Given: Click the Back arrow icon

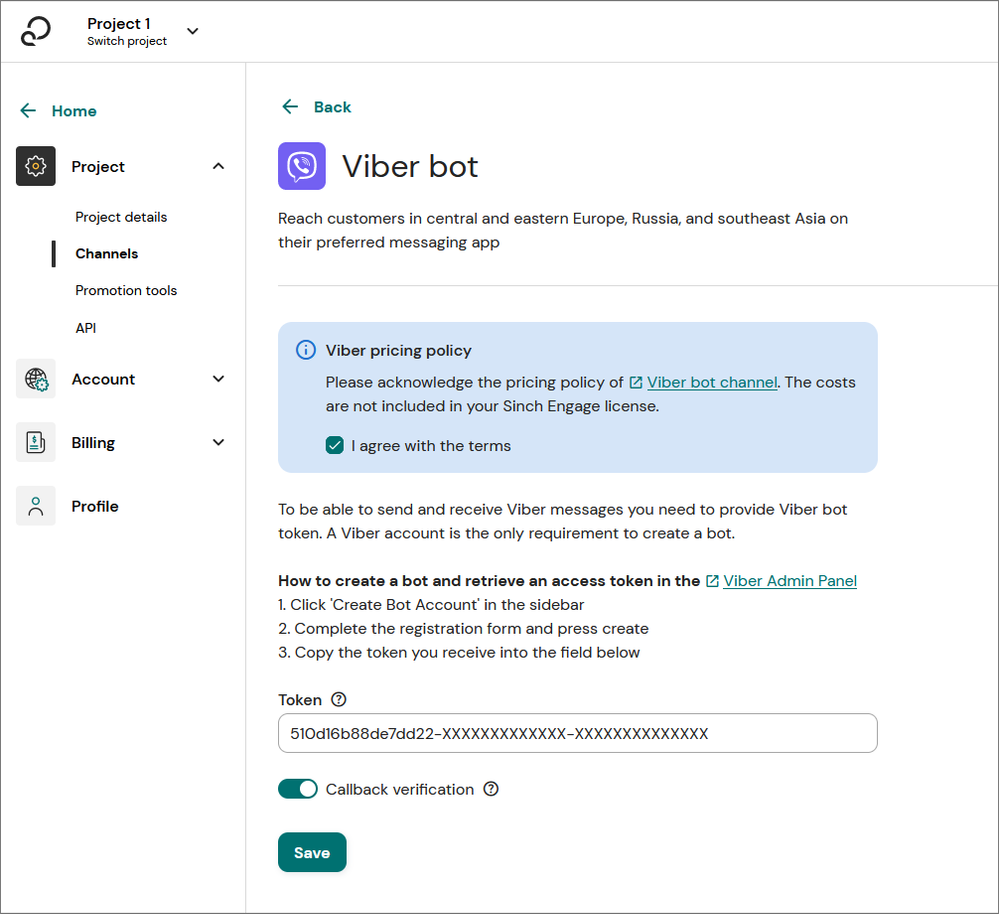Looking at the screenshot, I should click(290, 106).
